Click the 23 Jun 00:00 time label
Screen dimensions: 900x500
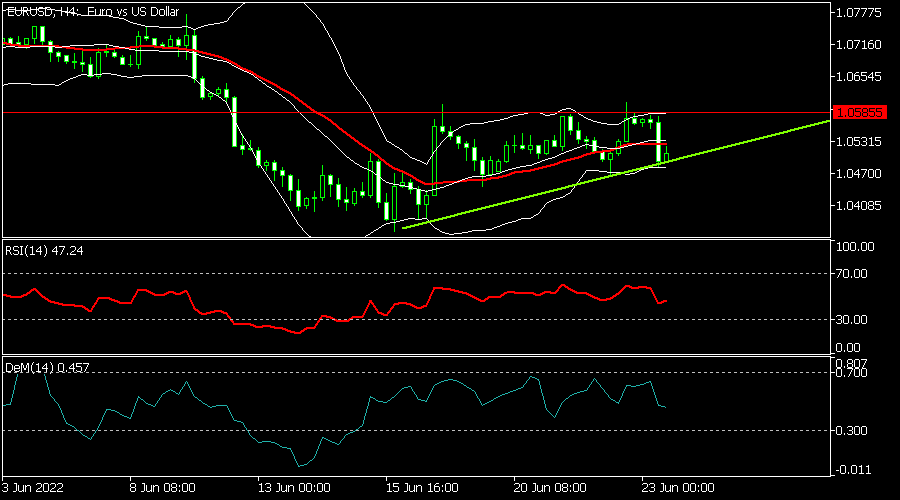pos(678,488)
